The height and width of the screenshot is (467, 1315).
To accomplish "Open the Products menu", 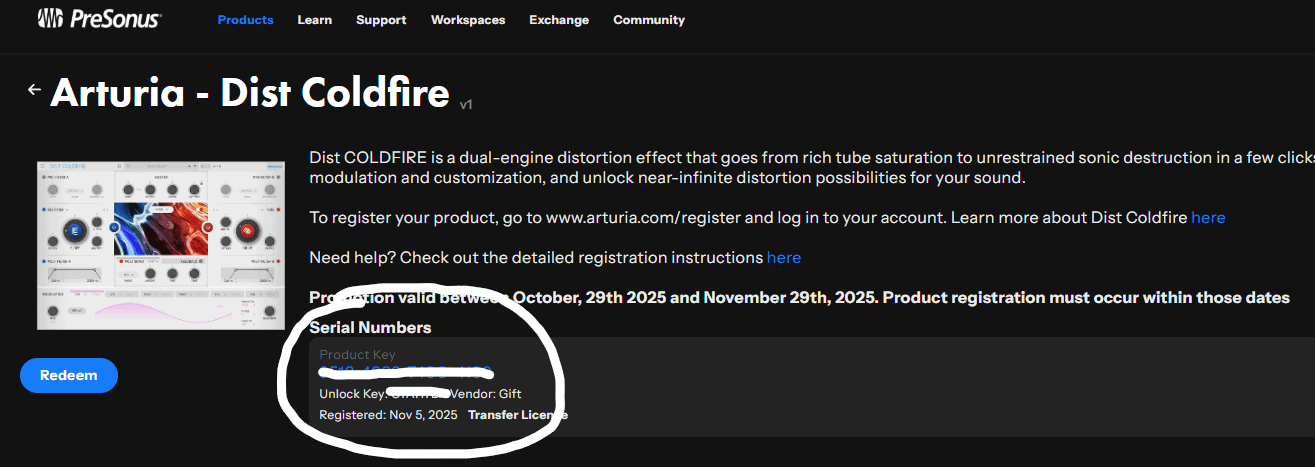I will pos(245,20).
